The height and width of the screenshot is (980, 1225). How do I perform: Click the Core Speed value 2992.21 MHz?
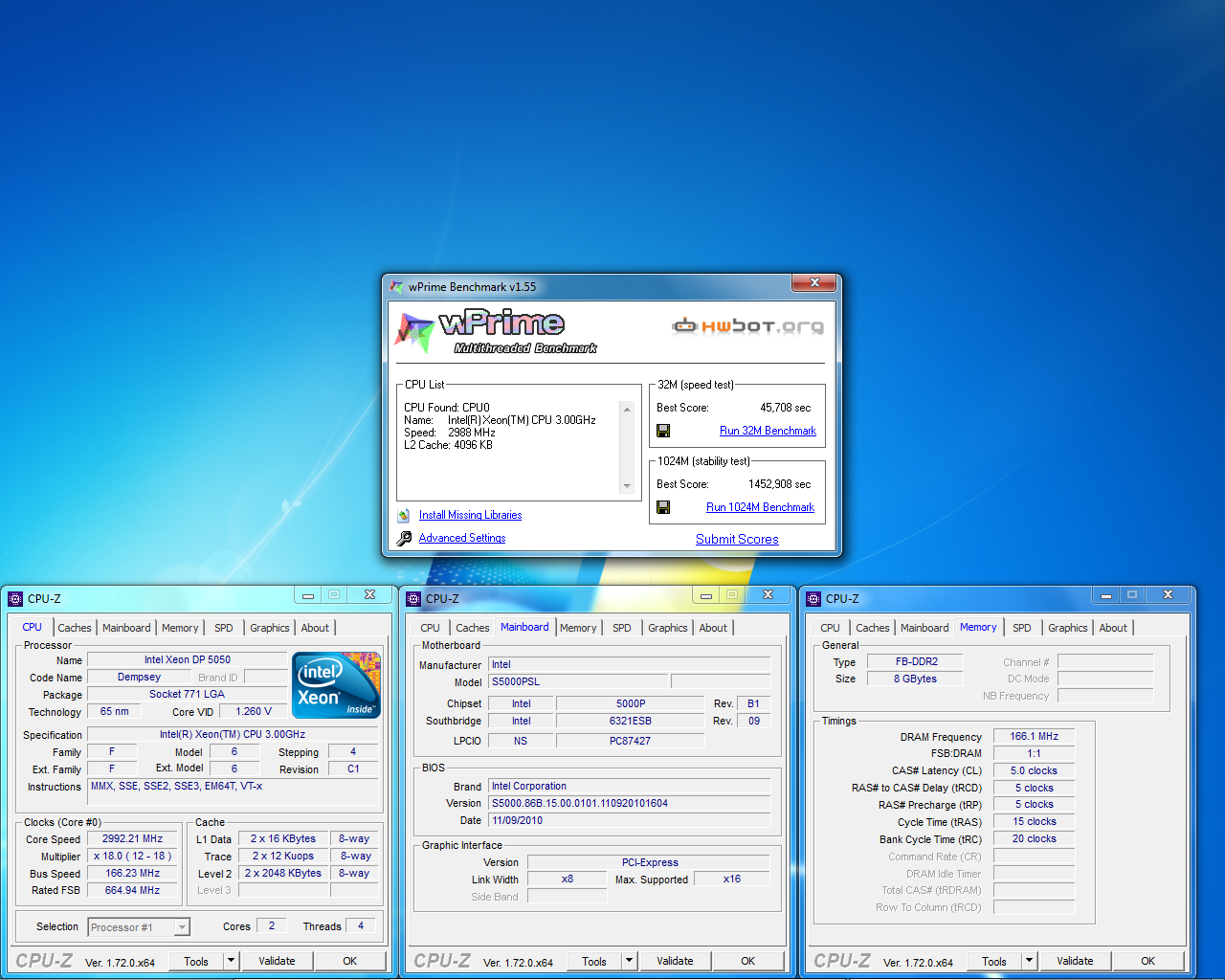pyautogui.click(x=132, y=838)
